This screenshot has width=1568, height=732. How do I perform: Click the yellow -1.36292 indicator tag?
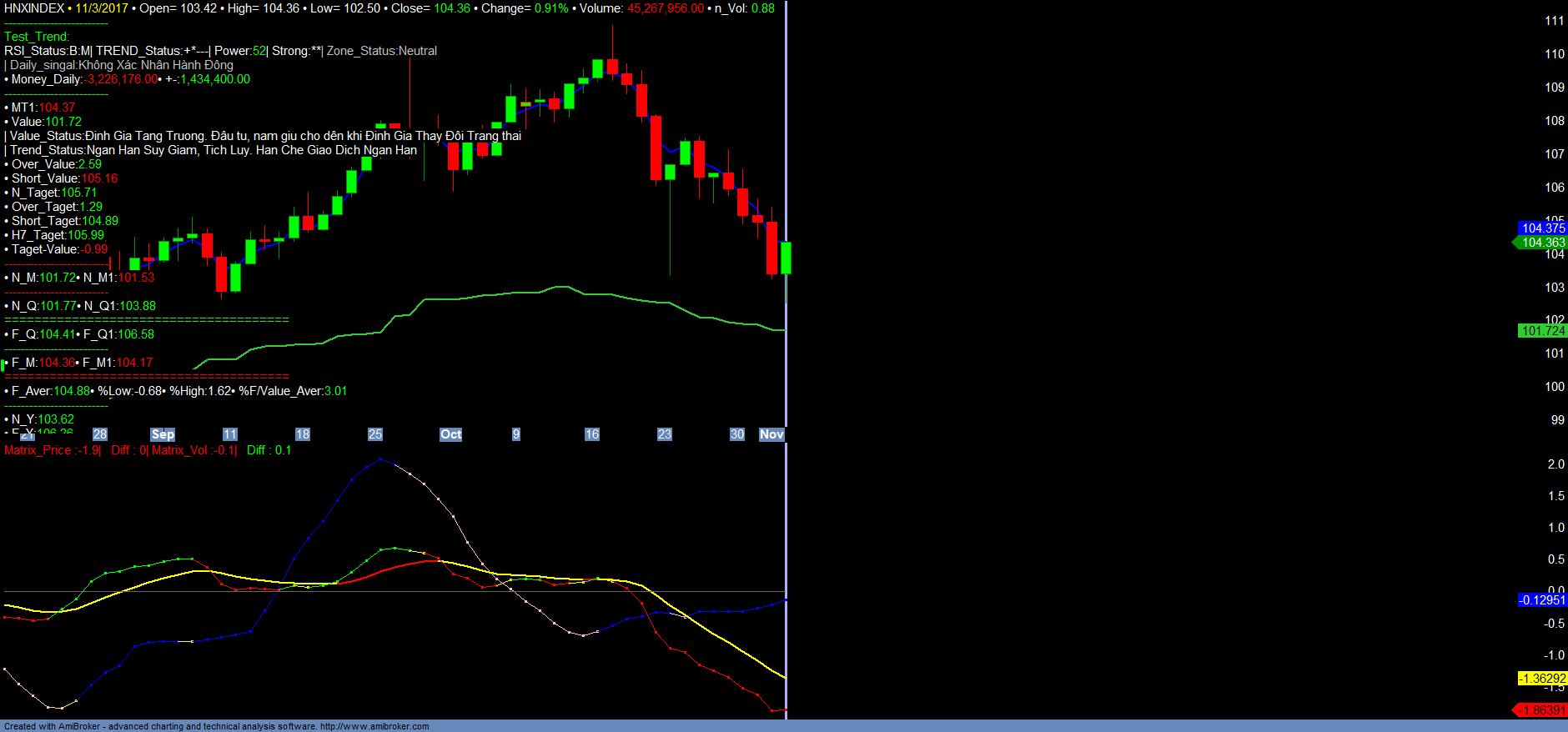point(1541,679)
